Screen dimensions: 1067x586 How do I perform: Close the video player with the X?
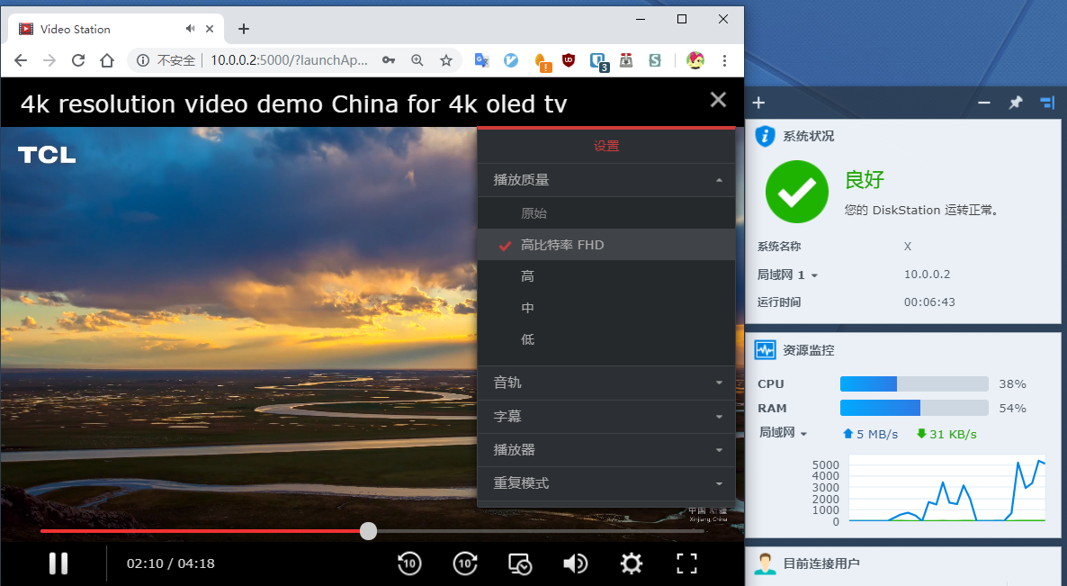pyautogui.click(x=717, y=100)
